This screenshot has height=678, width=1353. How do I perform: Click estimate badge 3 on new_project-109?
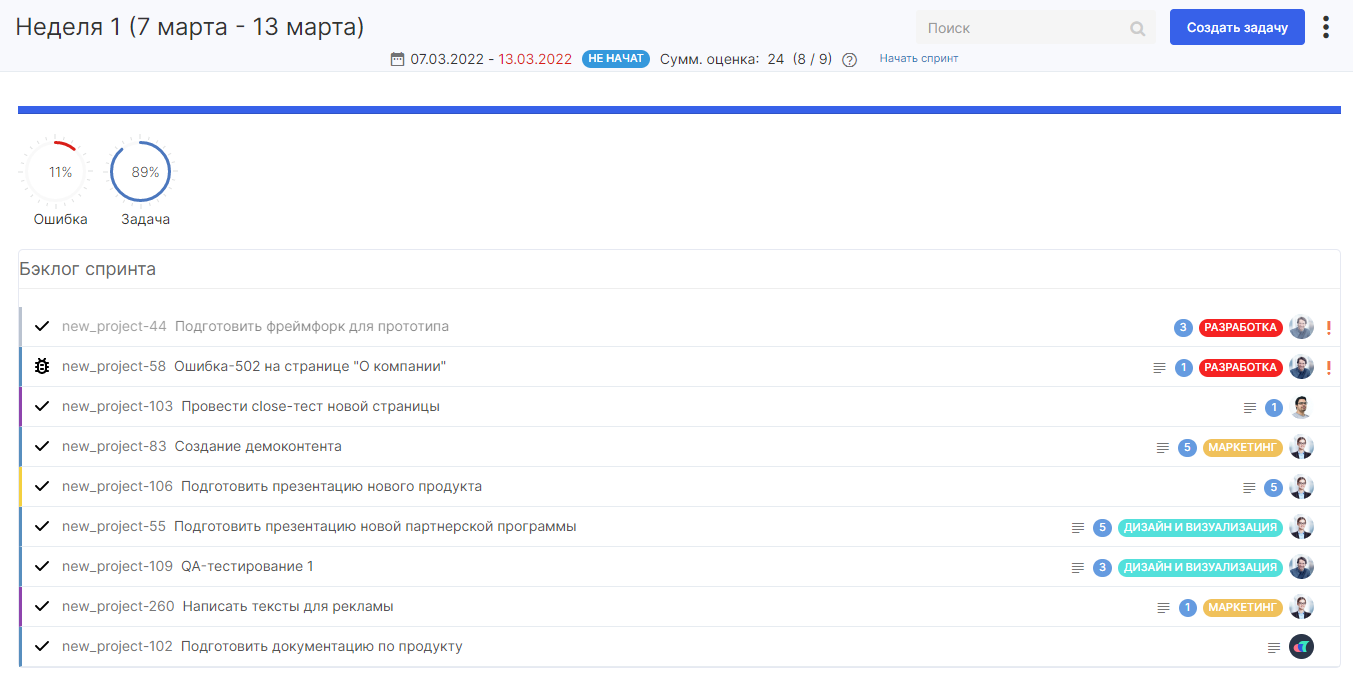[1103, 567]
